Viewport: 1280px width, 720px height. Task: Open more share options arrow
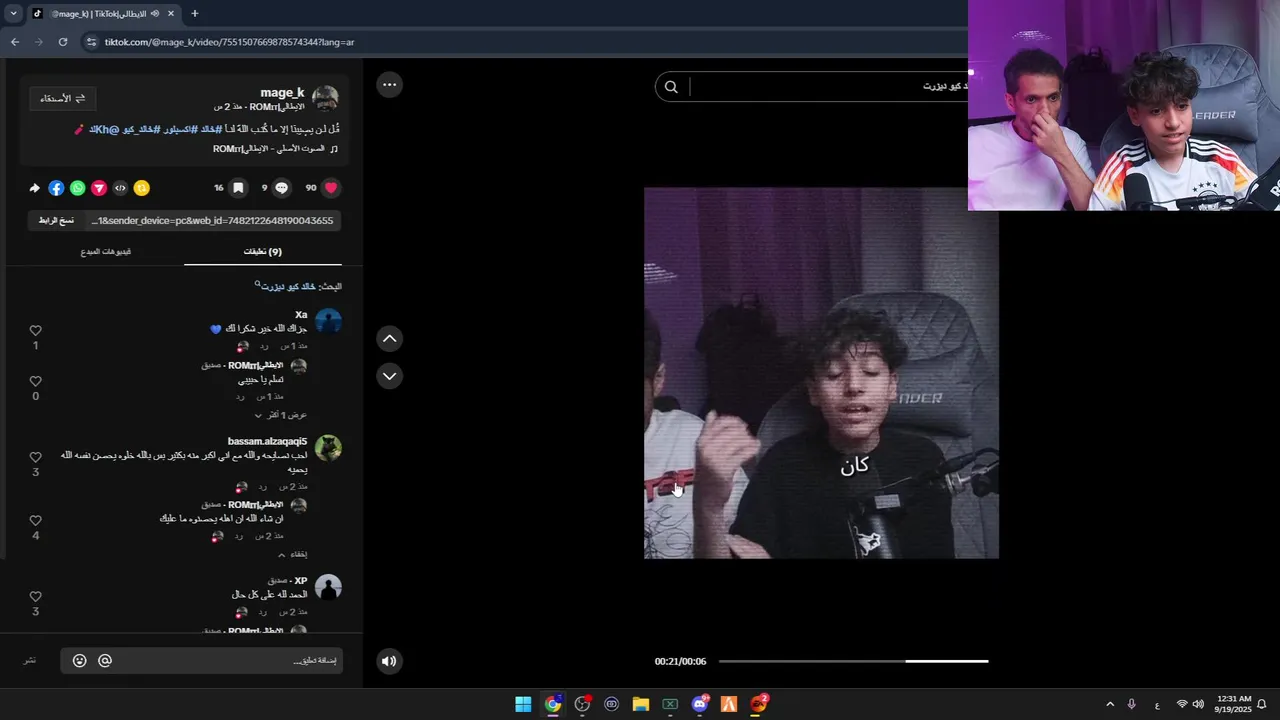coord(35,188)
